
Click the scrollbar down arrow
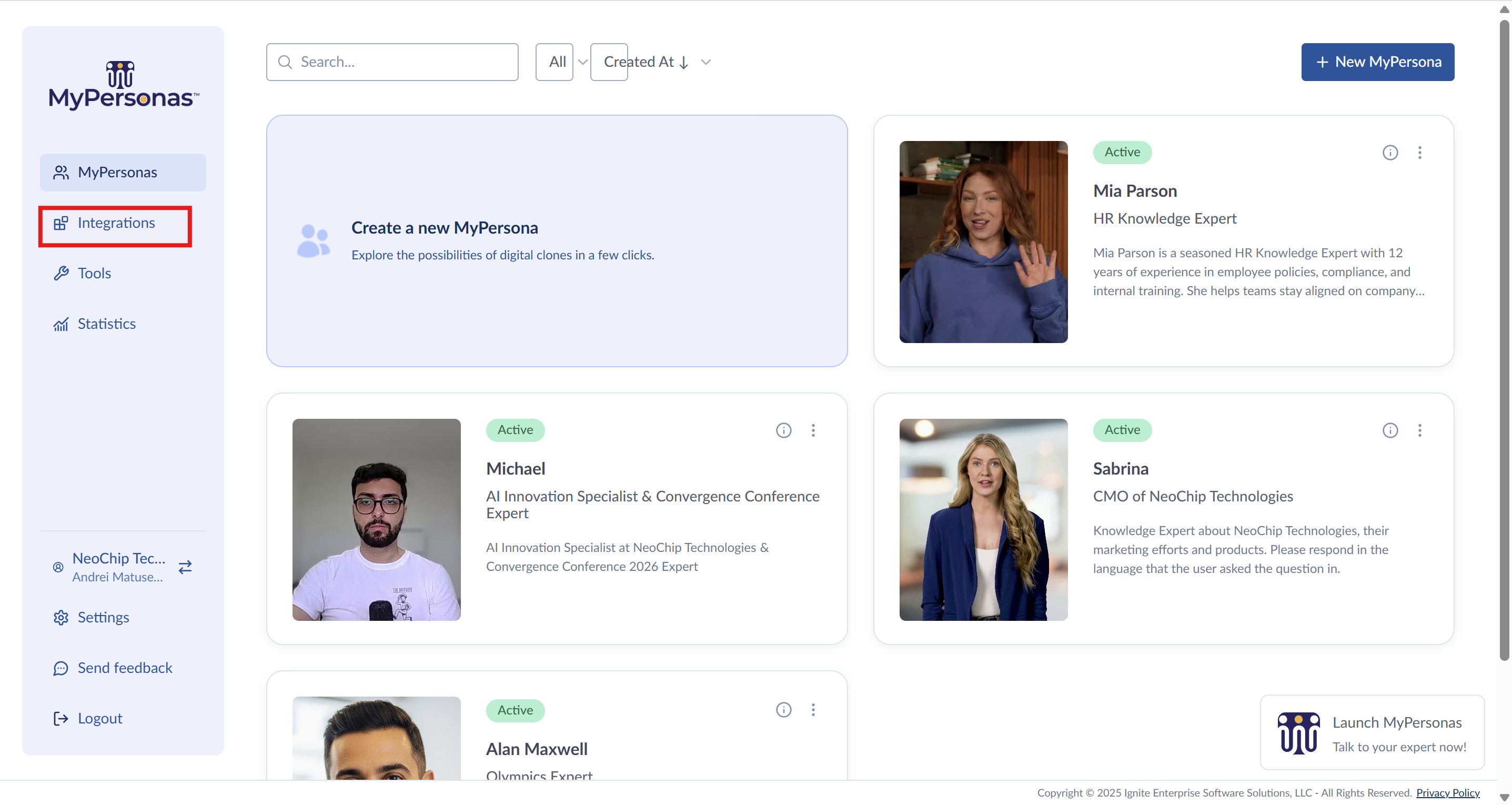click(x=1504, y=797)
